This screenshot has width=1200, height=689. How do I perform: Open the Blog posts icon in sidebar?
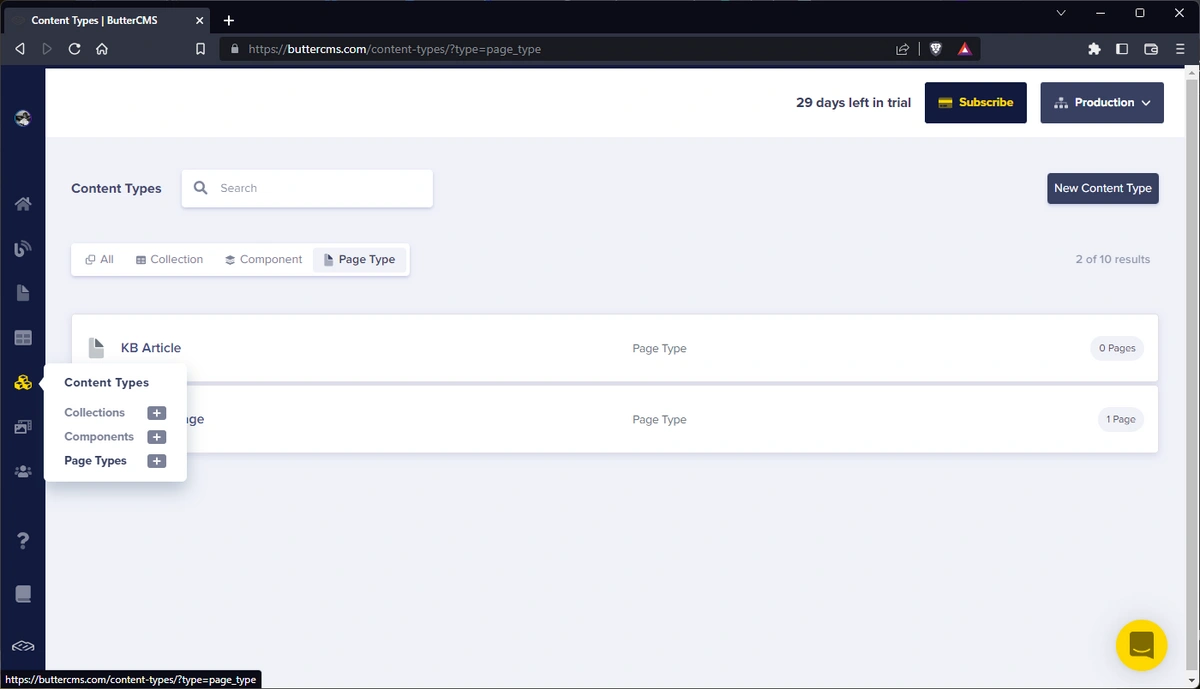pyautogui.click(x=23, y=248)
